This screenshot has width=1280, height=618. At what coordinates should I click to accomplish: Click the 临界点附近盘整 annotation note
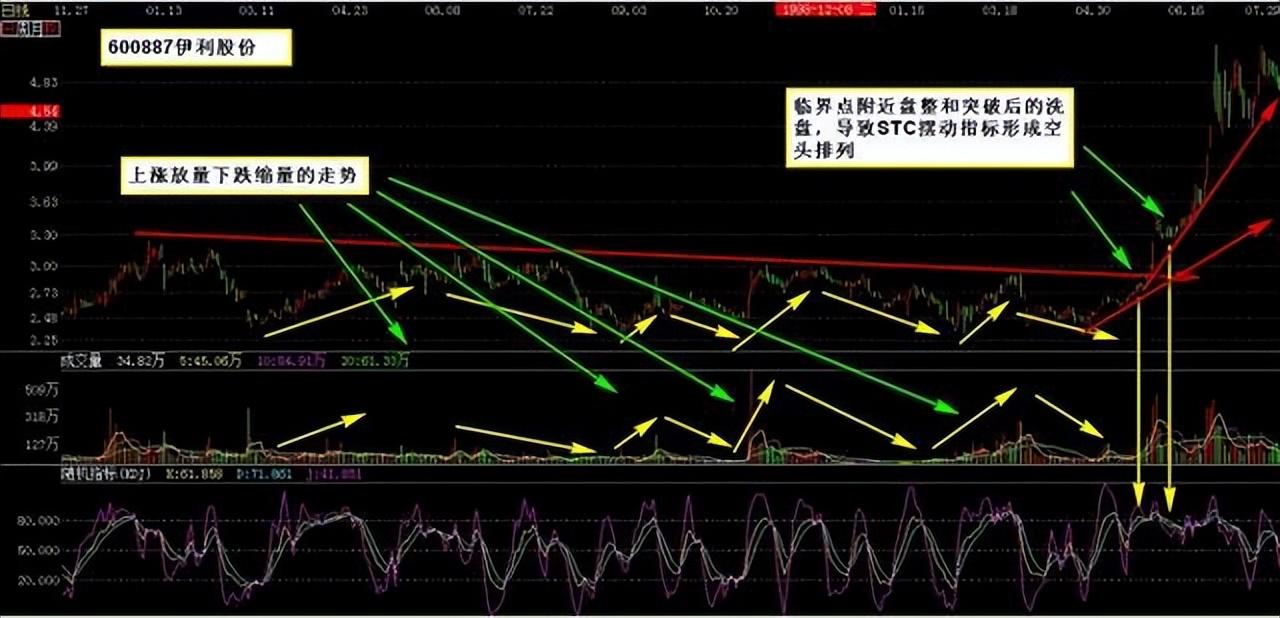pos(928,126)
